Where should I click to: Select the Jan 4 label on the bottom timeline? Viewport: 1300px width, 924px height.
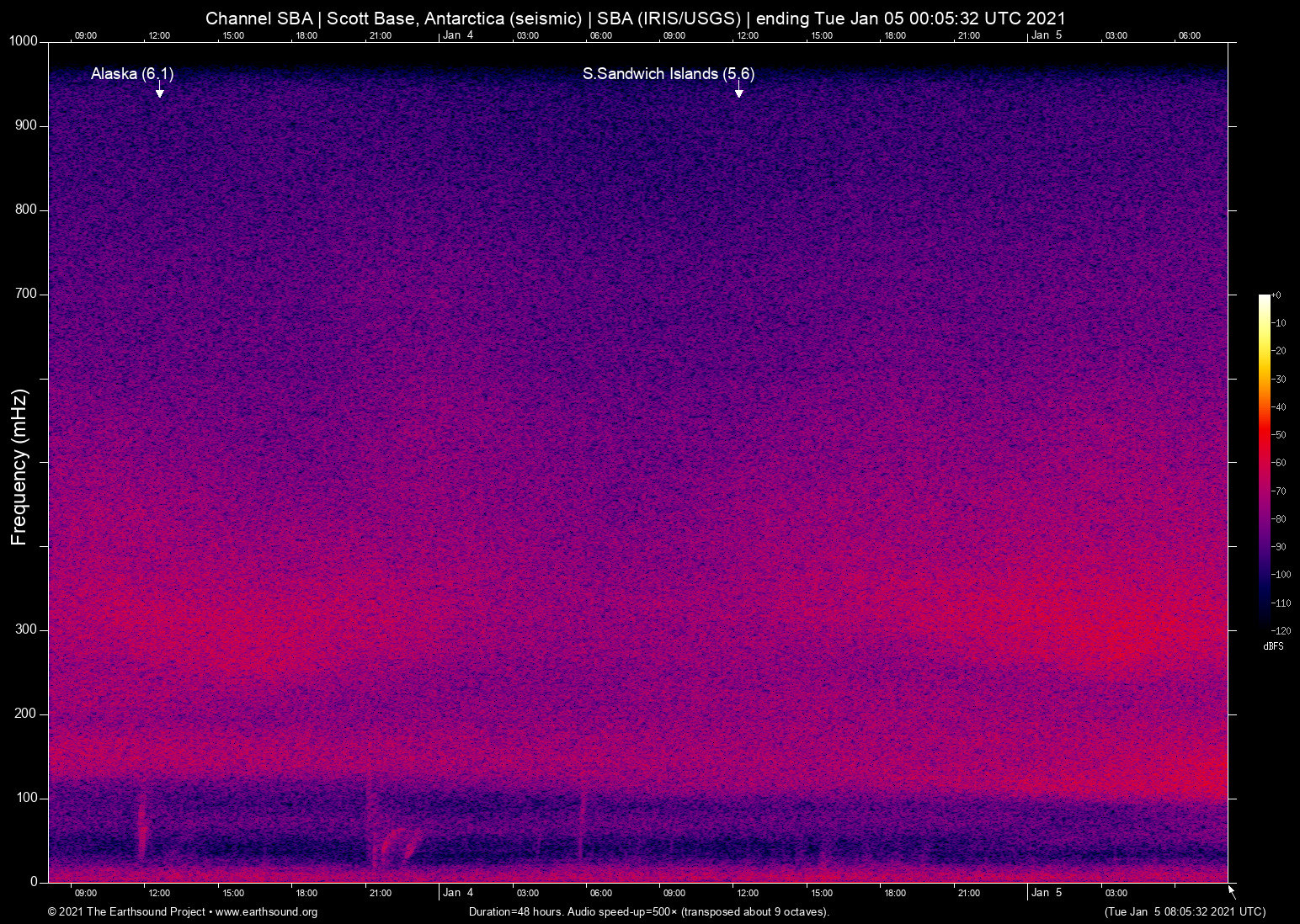(x=459, y=893)
